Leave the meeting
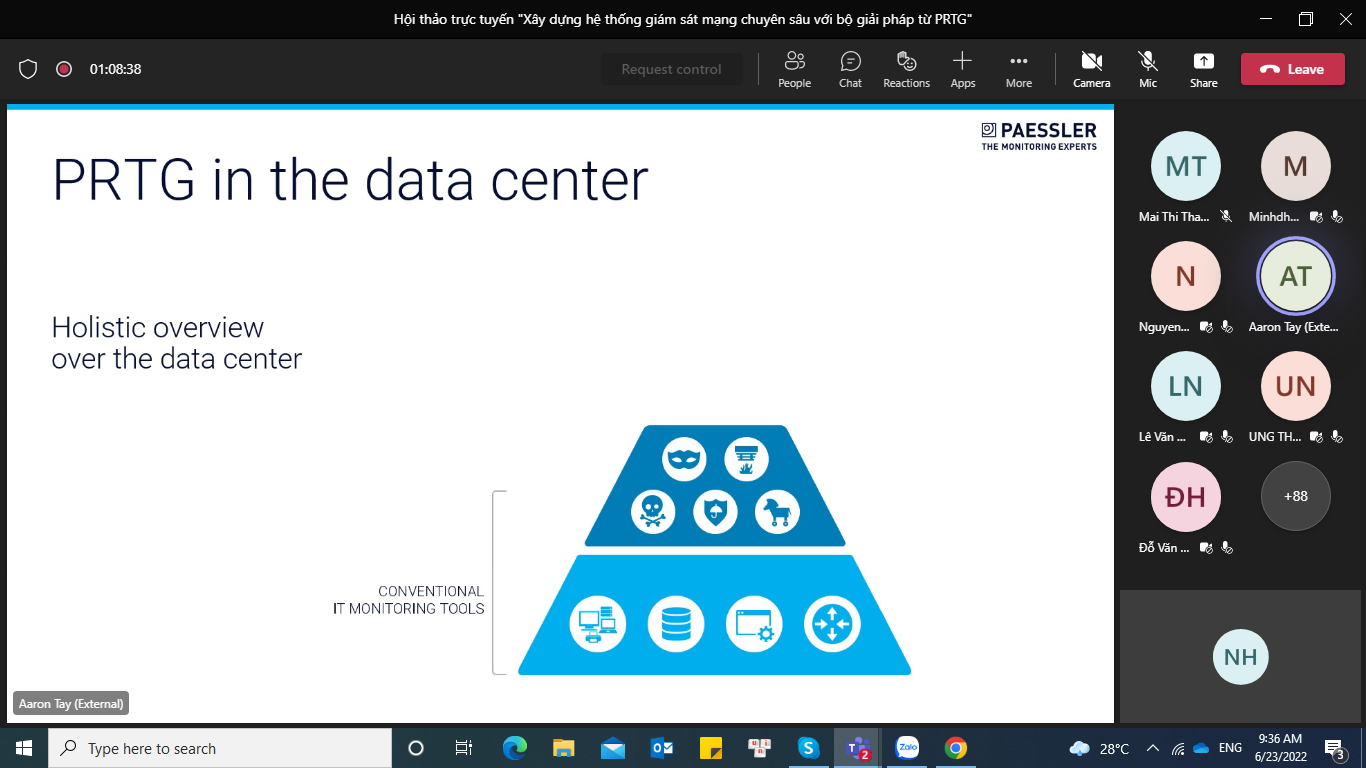The image size is (1366, 768). [x=1292, y=69]
